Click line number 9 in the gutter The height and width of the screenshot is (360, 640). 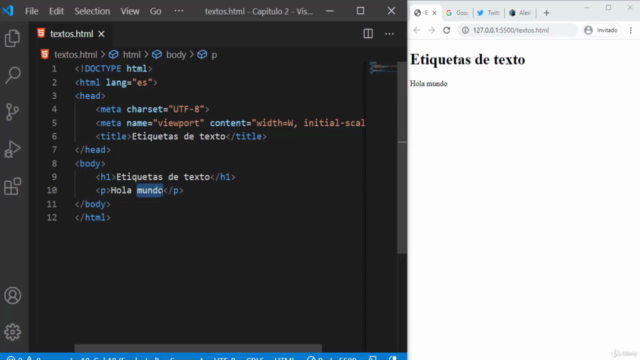click(x=54, y=177)
